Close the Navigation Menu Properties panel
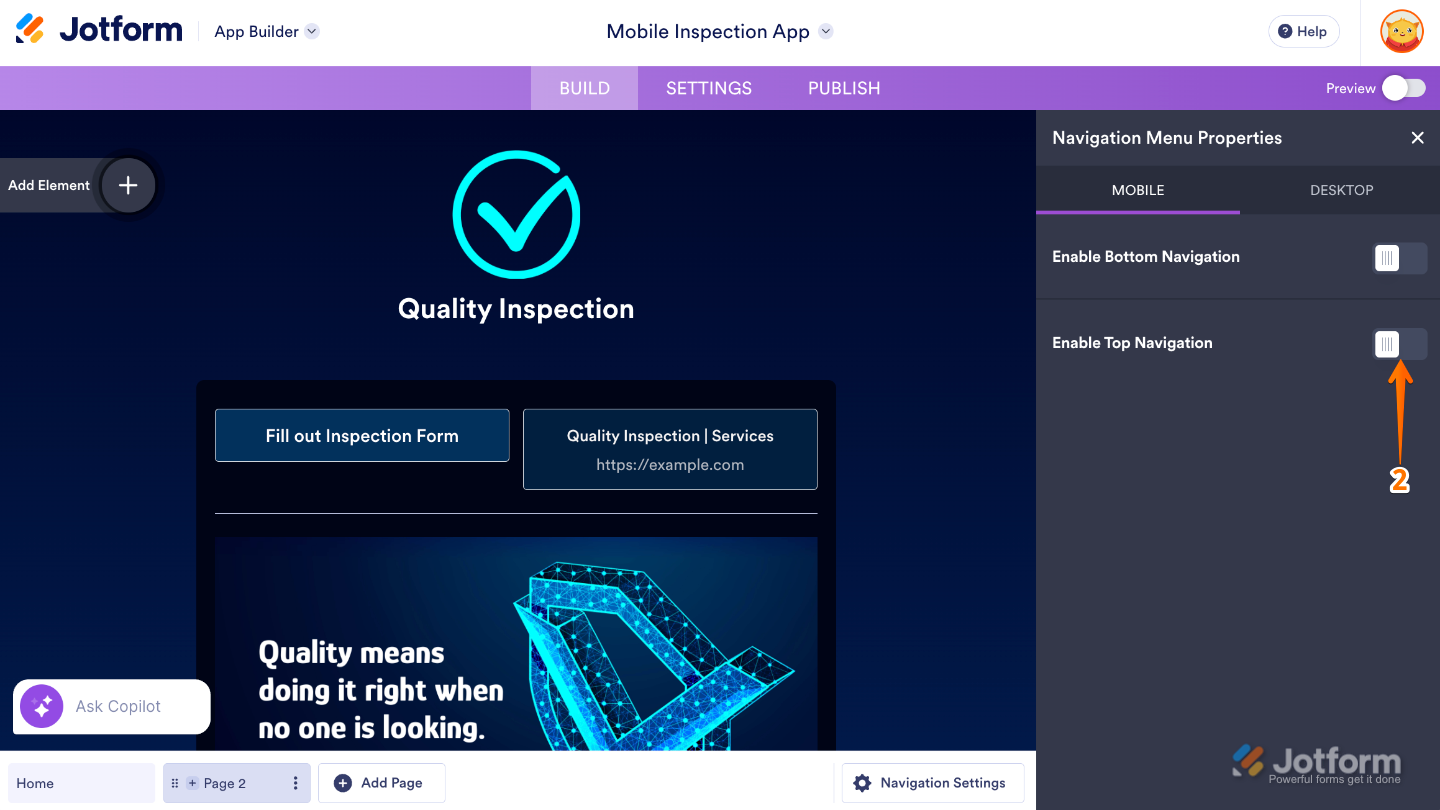The image size is (1440, 810). [1417, 138]
